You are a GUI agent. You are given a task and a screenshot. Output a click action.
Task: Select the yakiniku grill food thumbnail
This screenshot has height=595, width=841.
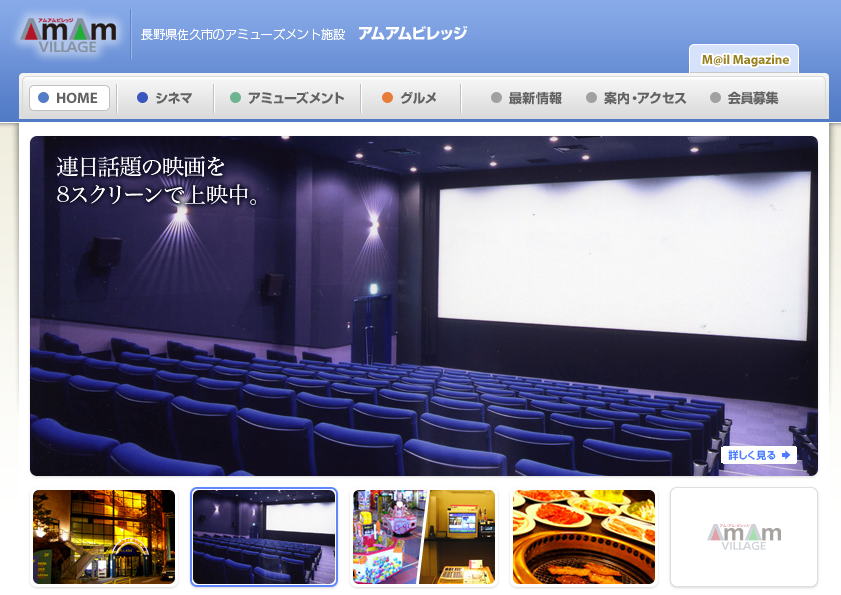point(584,537)
